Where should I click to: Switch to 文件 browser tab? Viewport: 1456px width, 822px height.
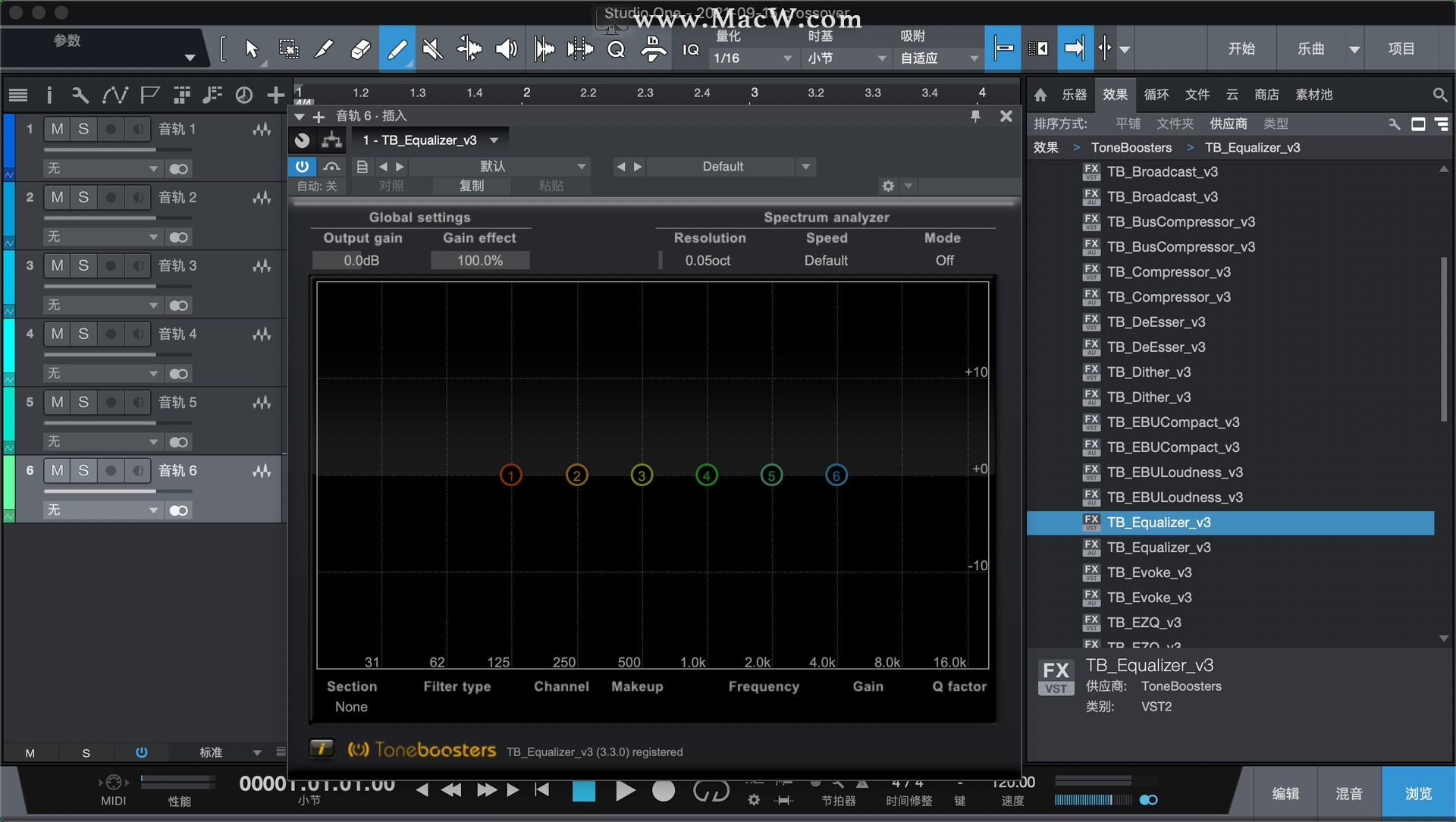[x=1197, y=95]
